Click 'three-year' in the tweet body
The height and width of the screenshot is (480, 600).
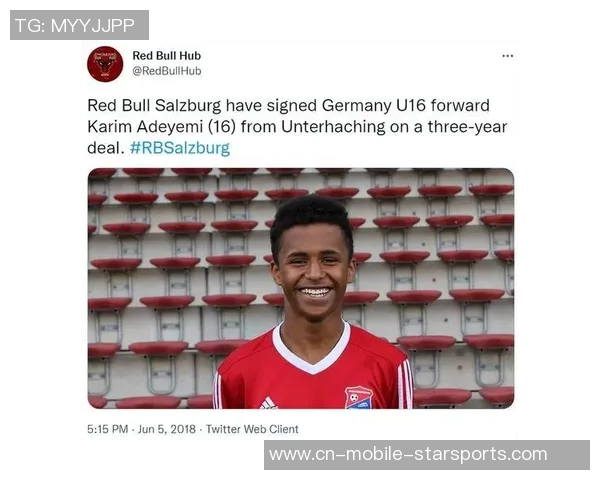point(468,127)
